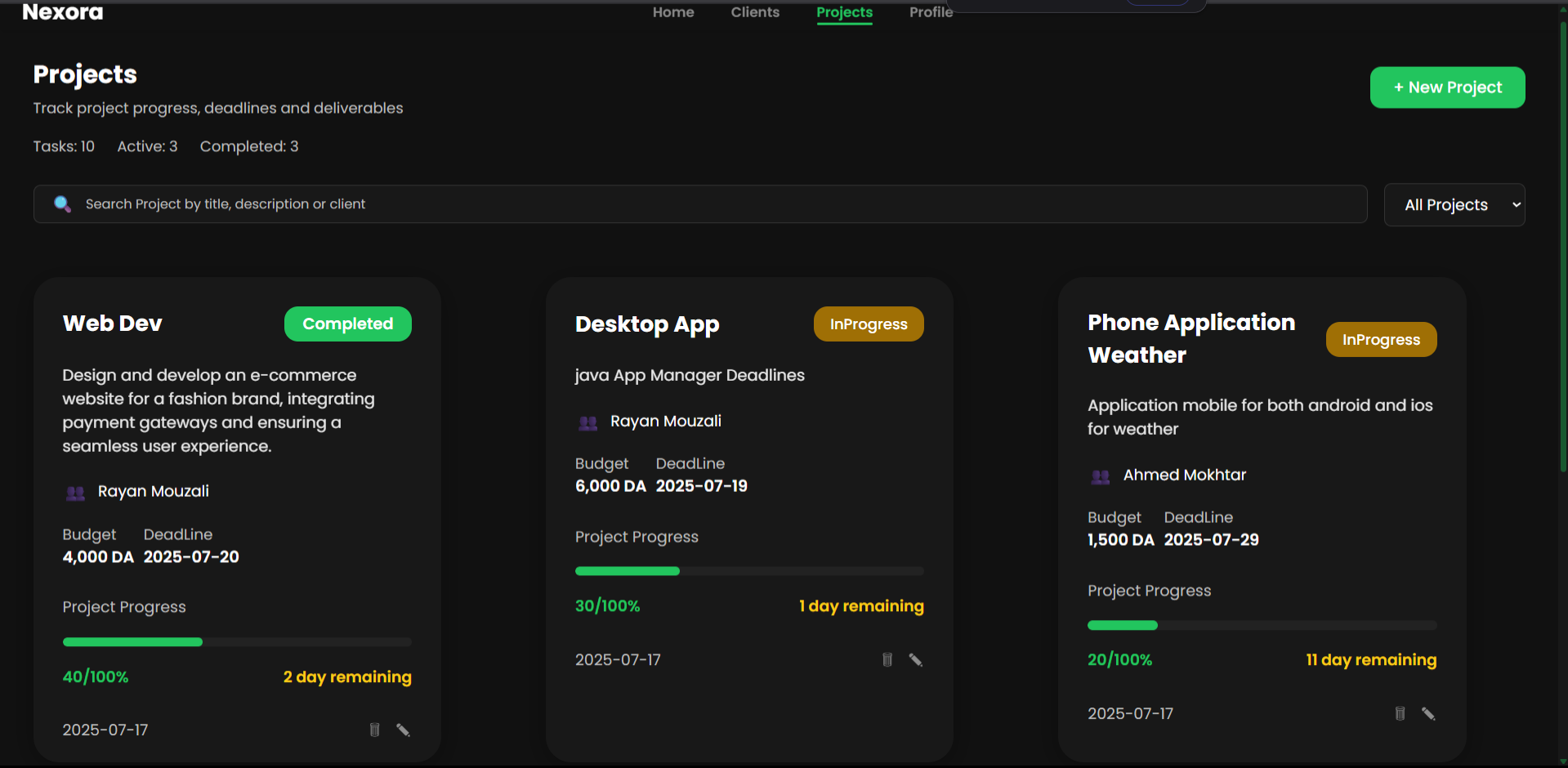Click the magnifier icon in the search bar
The height and width of the screenshot is (768, 1568).
click(62, 204)
